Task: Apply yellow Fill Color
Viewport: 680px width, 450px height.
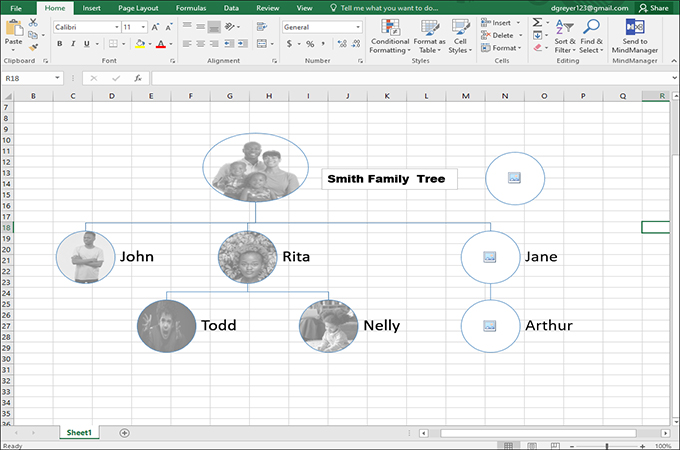Action: tap(140, 44)
